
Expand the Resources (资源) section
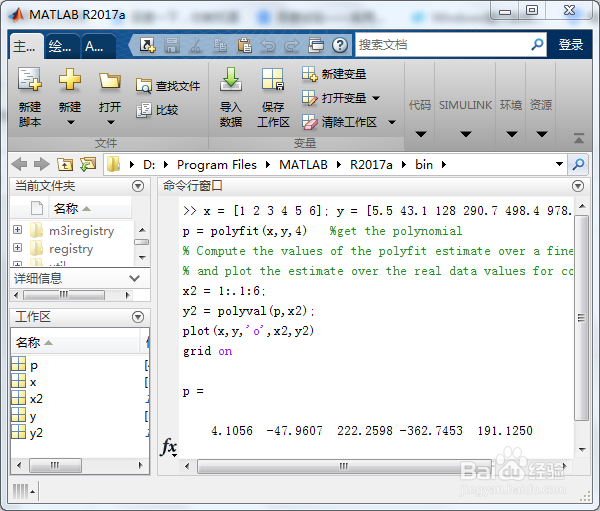point(541,134)
